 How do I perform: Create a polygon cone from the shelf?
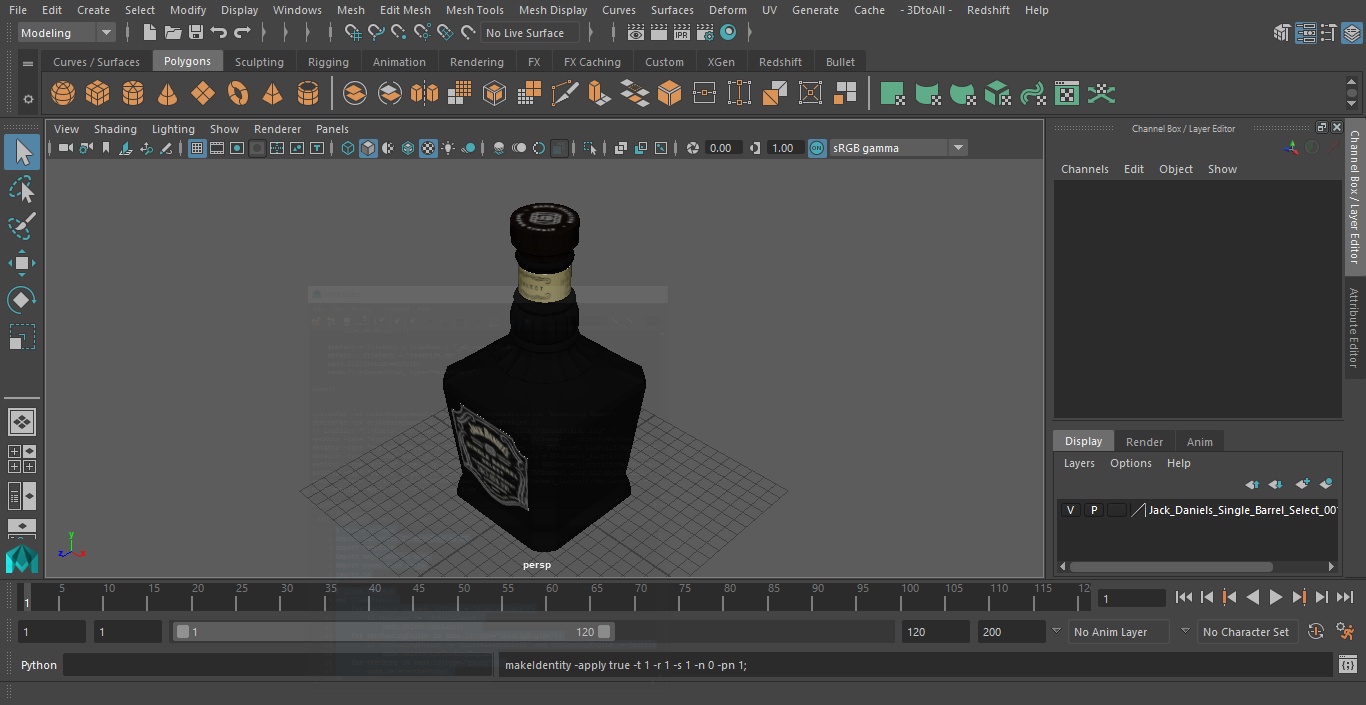click(x=168, y=94)
